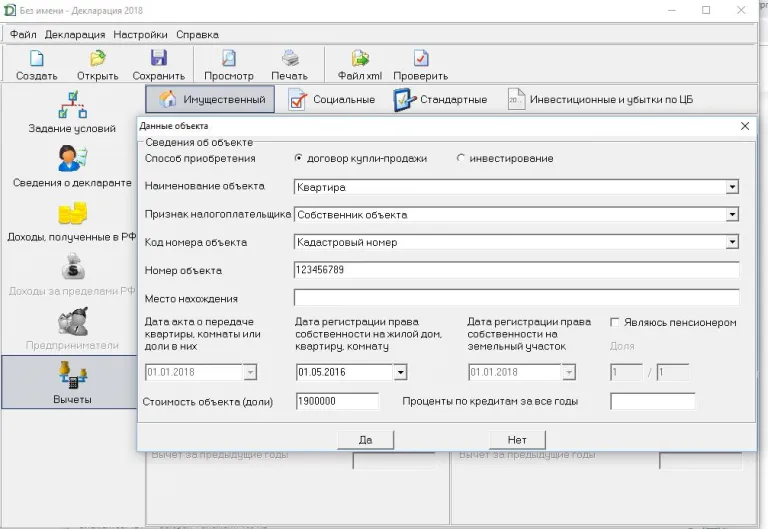Open Сведения о декларанте sidebar section

(x=72, y=167)
